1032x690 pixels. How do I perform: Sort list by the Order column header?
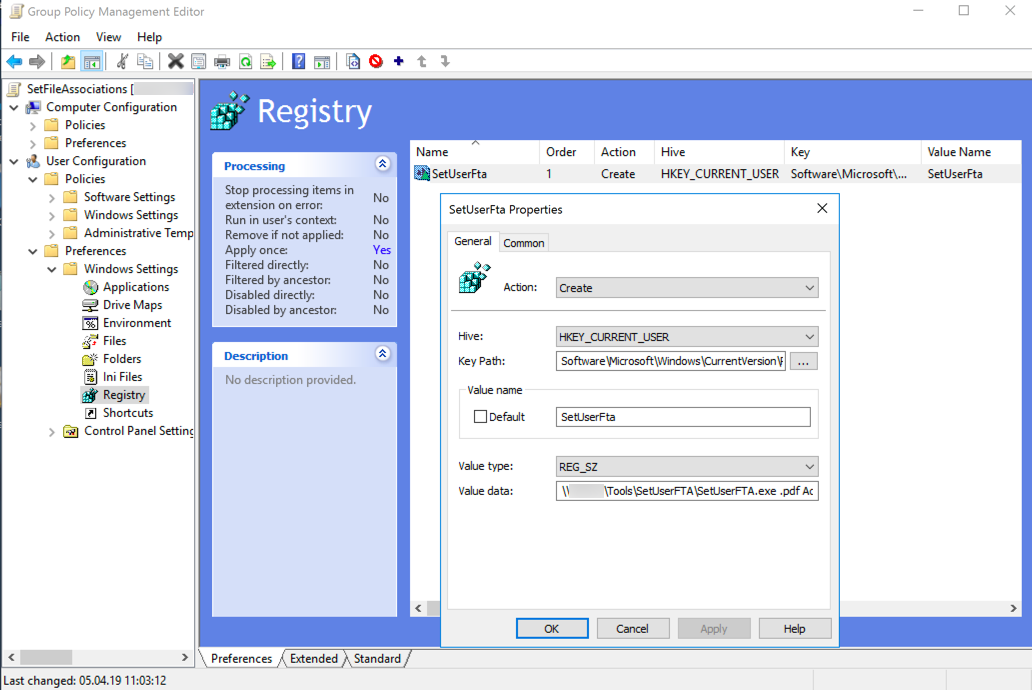click(567, 152)
